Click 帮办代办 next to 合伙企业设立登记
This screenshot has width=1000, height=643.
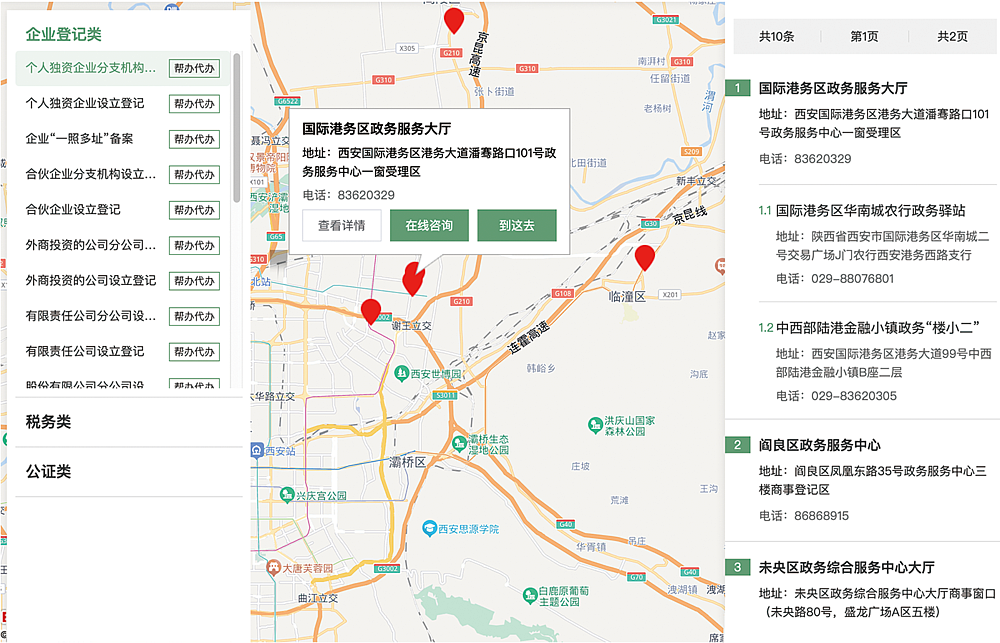194,210
